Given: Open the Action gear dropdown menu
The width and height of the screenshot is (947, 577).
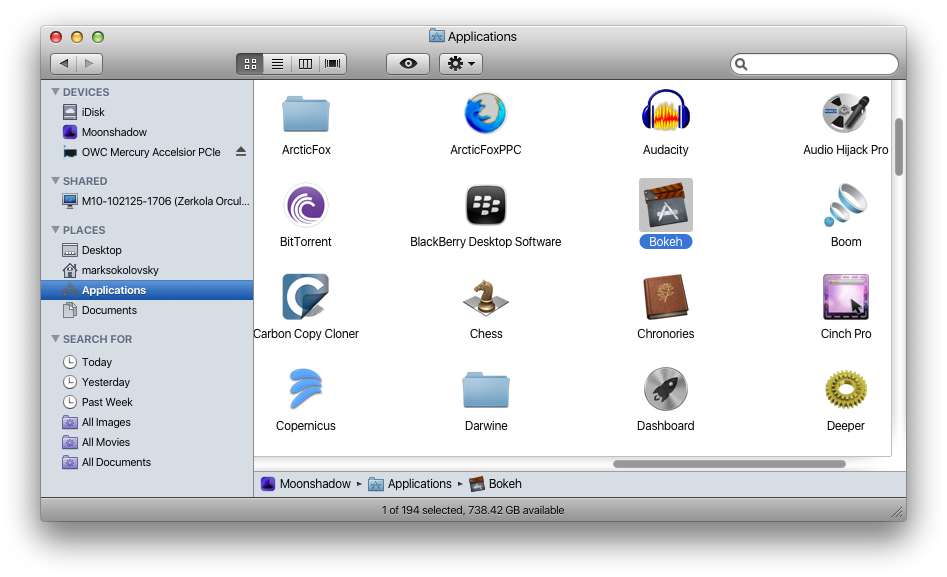Looking at the screenshot, I should pos(461,64).
